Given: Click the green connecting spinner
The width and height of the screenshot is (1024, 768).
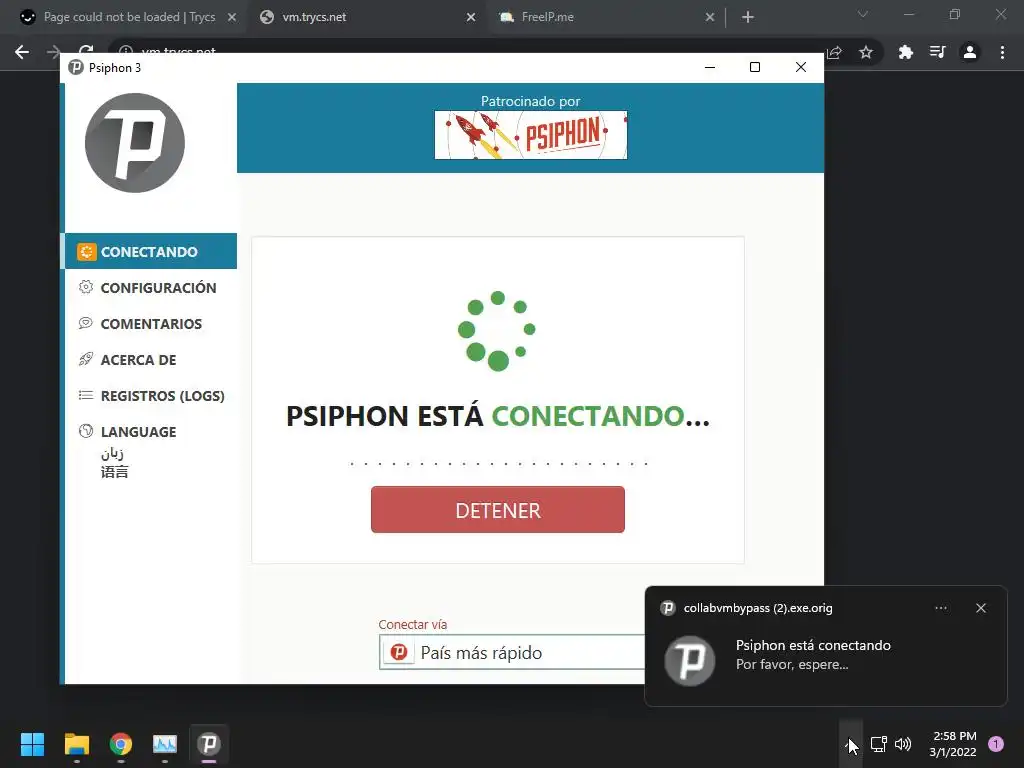Looking at the screenshot, I should 496,330.
